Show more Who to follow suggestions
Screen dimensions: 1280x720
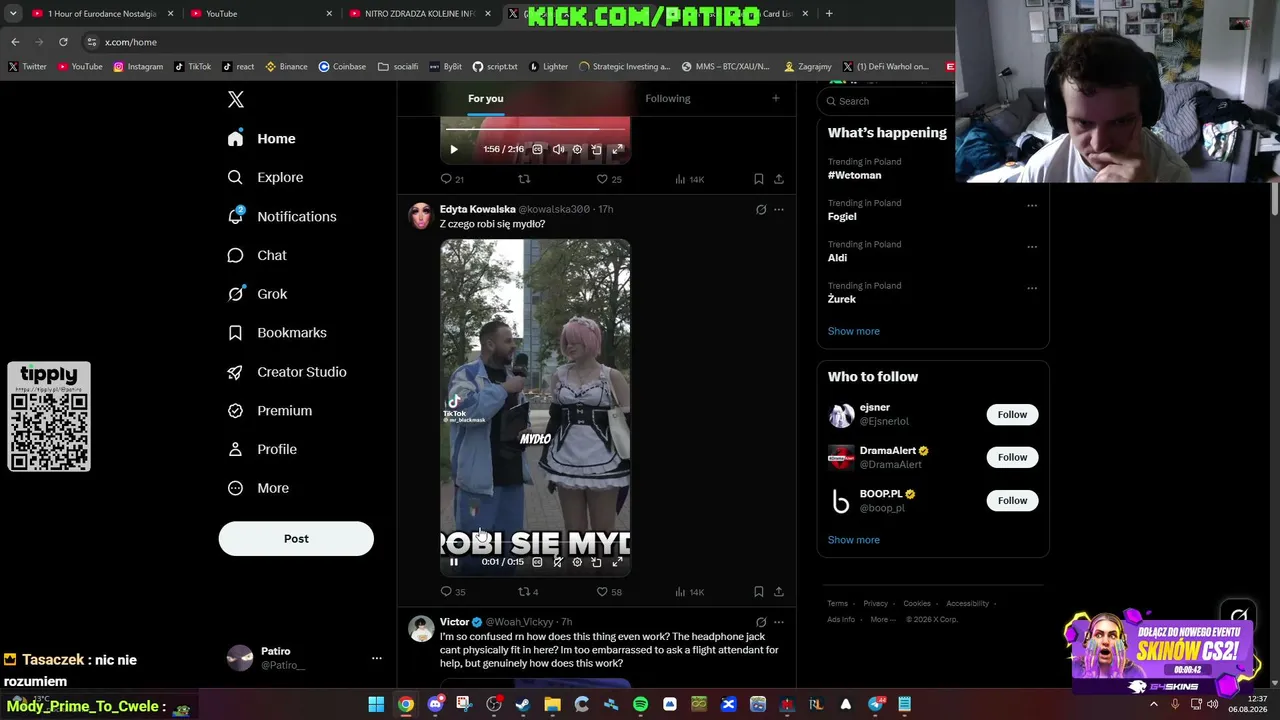click(854, 540)
